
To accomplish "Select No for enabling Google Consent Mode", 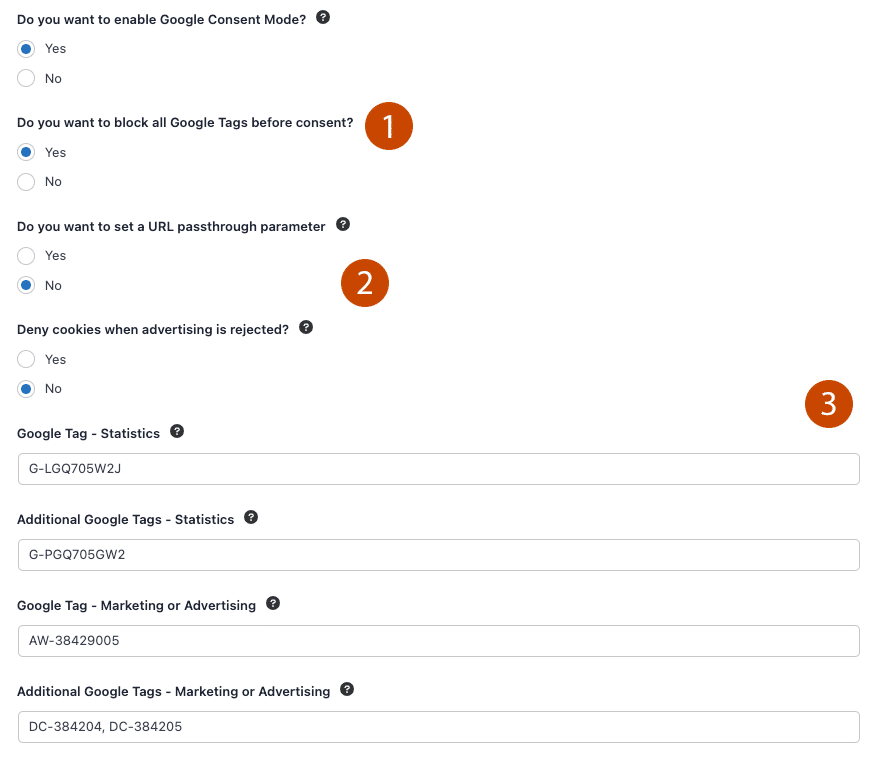I will pyautogui.click(x=26, y=78).
